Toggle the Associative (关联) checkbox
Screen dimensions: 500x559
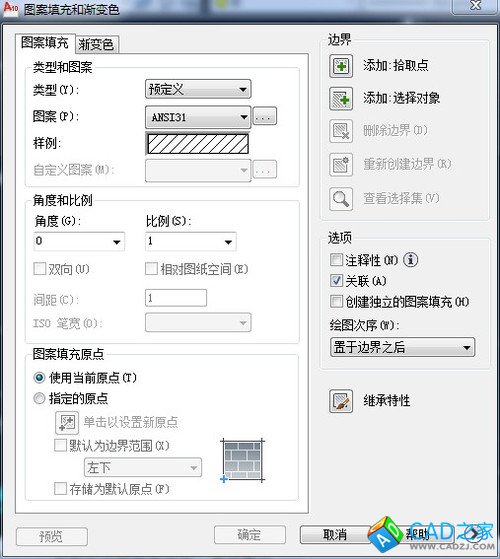[x=336, y=281]
